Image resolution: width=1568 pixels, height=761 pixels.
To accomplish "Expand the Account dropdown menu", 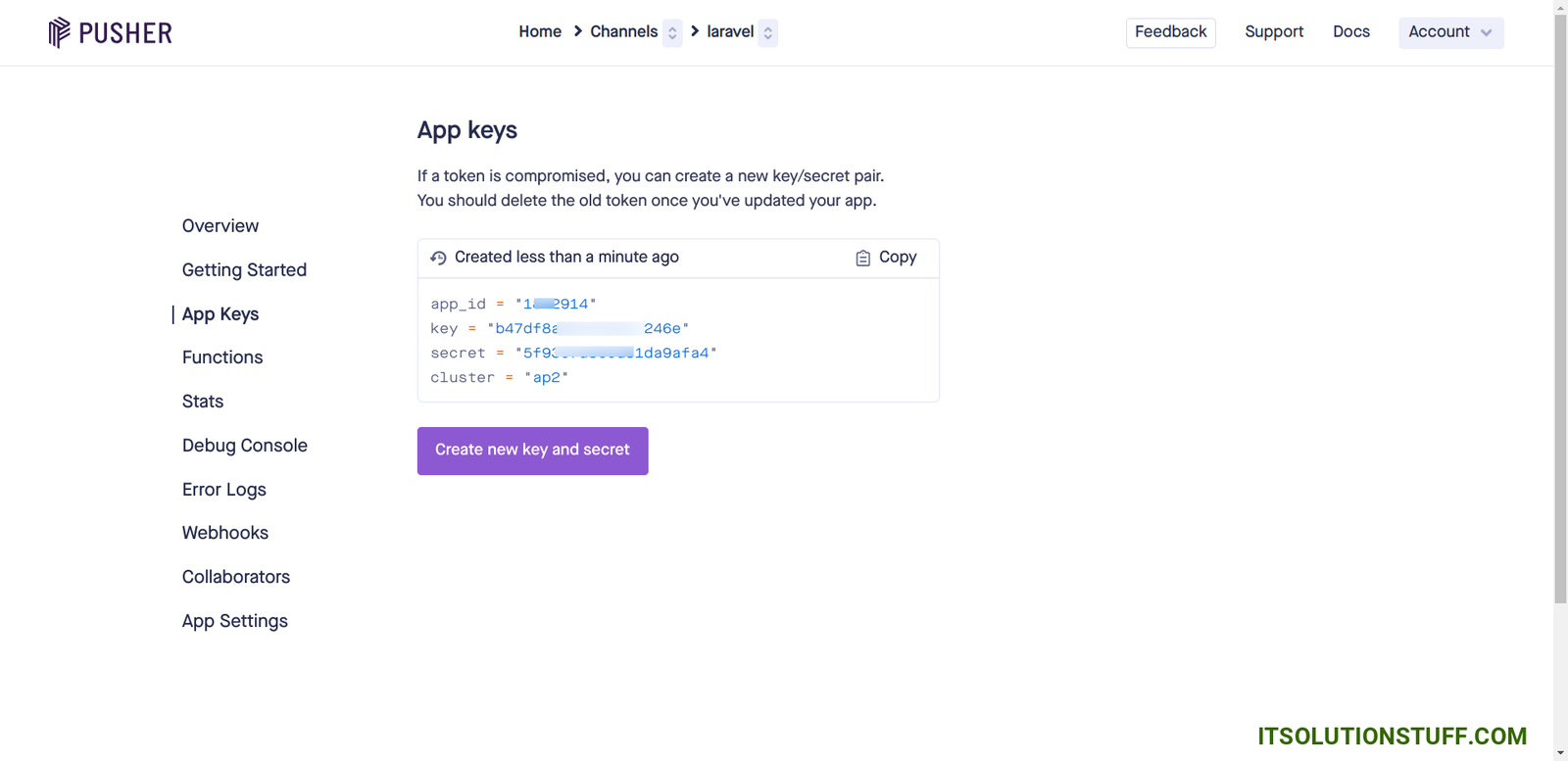I will [1450, 32].
